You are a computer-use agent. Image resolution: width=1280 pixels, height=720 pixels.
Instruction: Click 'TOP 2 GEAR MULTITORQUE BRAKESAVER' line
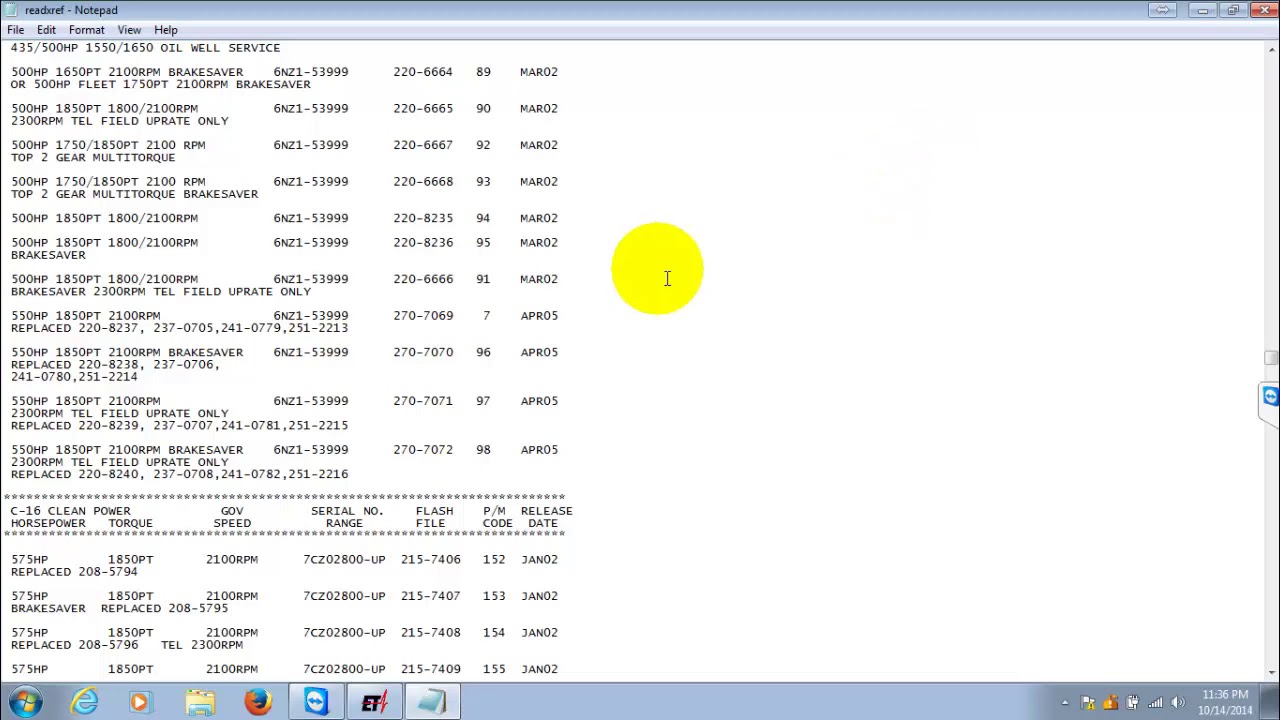[134, 194]
